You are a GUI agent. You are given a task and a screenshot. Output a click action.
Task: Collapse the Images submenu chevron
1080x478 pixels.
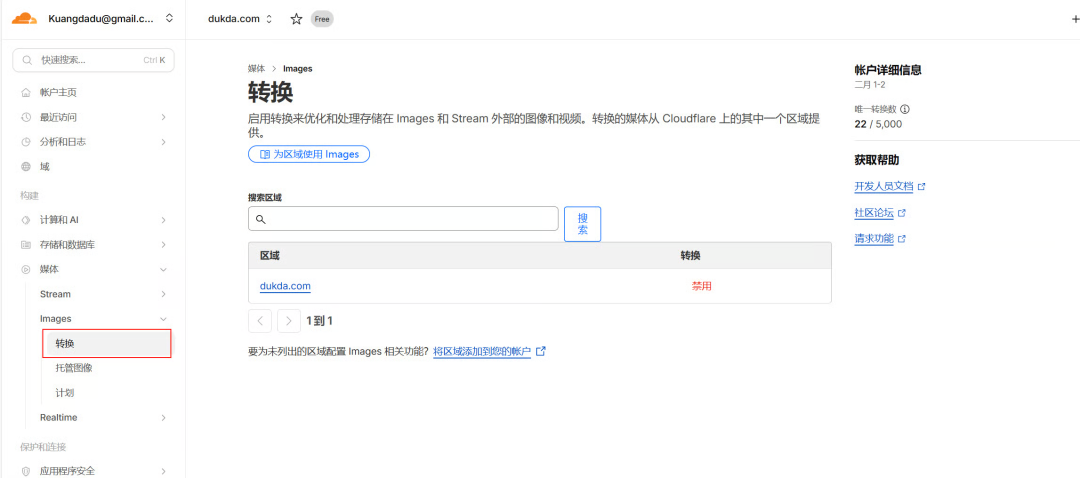pyautogui.click(x=163, y=319)
